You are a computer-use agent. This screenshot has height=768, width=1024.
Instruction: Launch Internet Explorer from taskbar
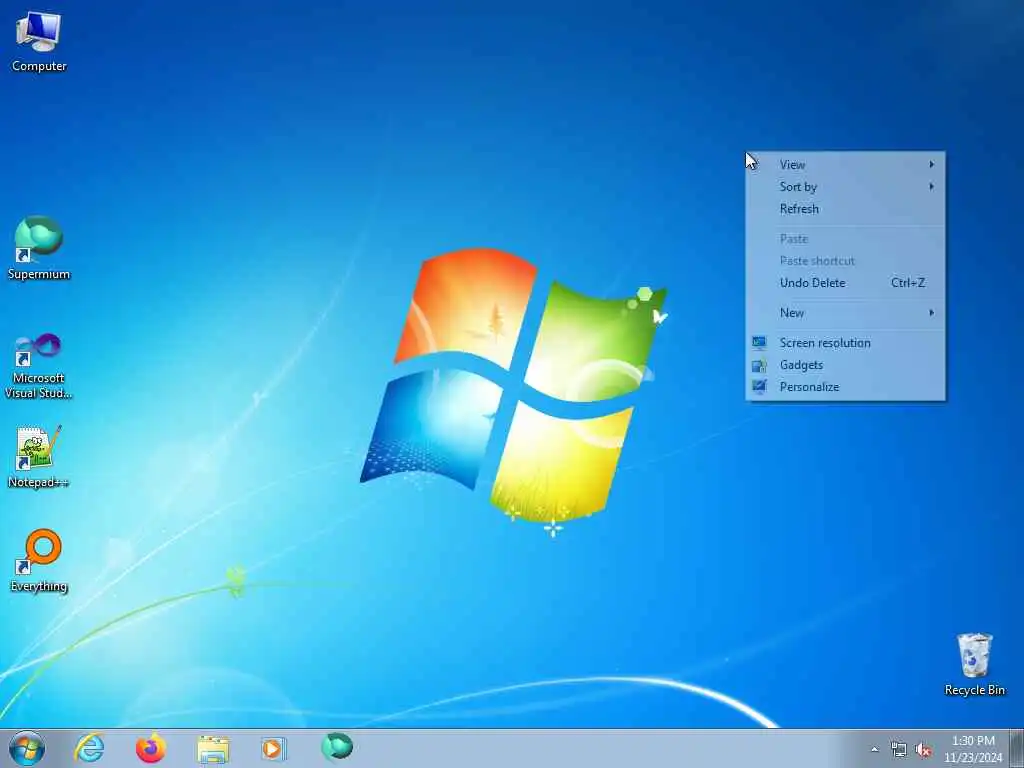[89, 748]
